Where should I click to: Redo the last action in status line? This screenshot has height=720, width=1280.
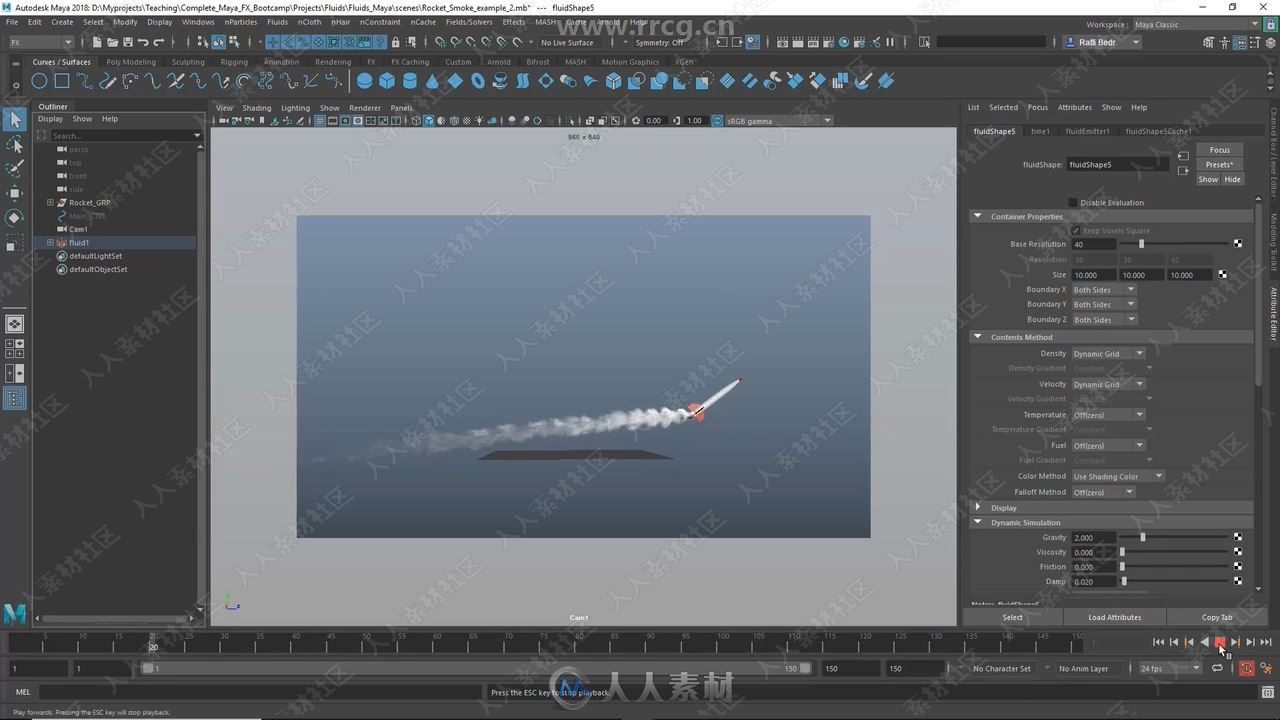159,42
